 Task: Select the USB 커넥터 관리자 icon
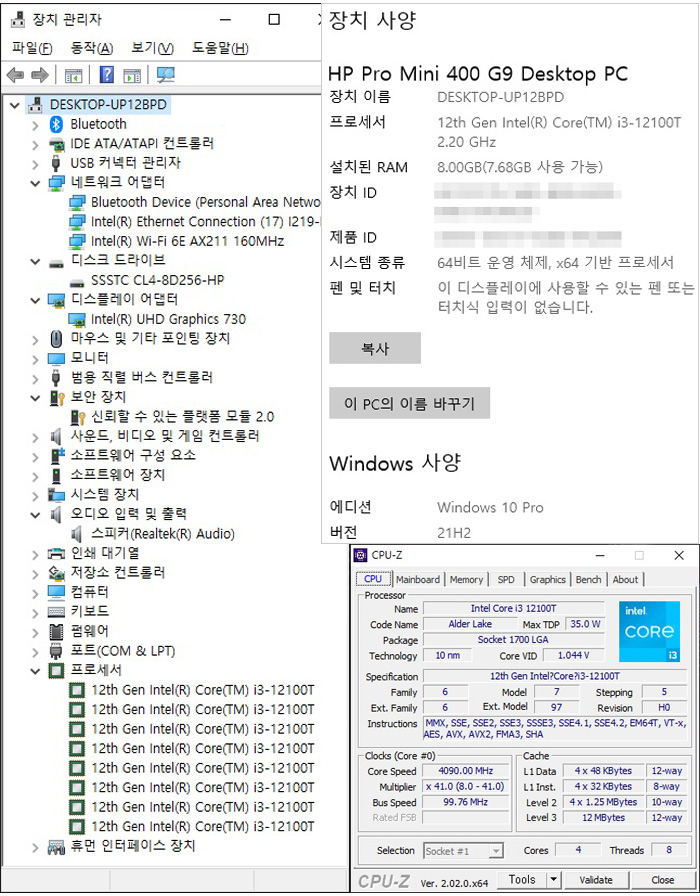pyautogui.click(x=55, y=163)
